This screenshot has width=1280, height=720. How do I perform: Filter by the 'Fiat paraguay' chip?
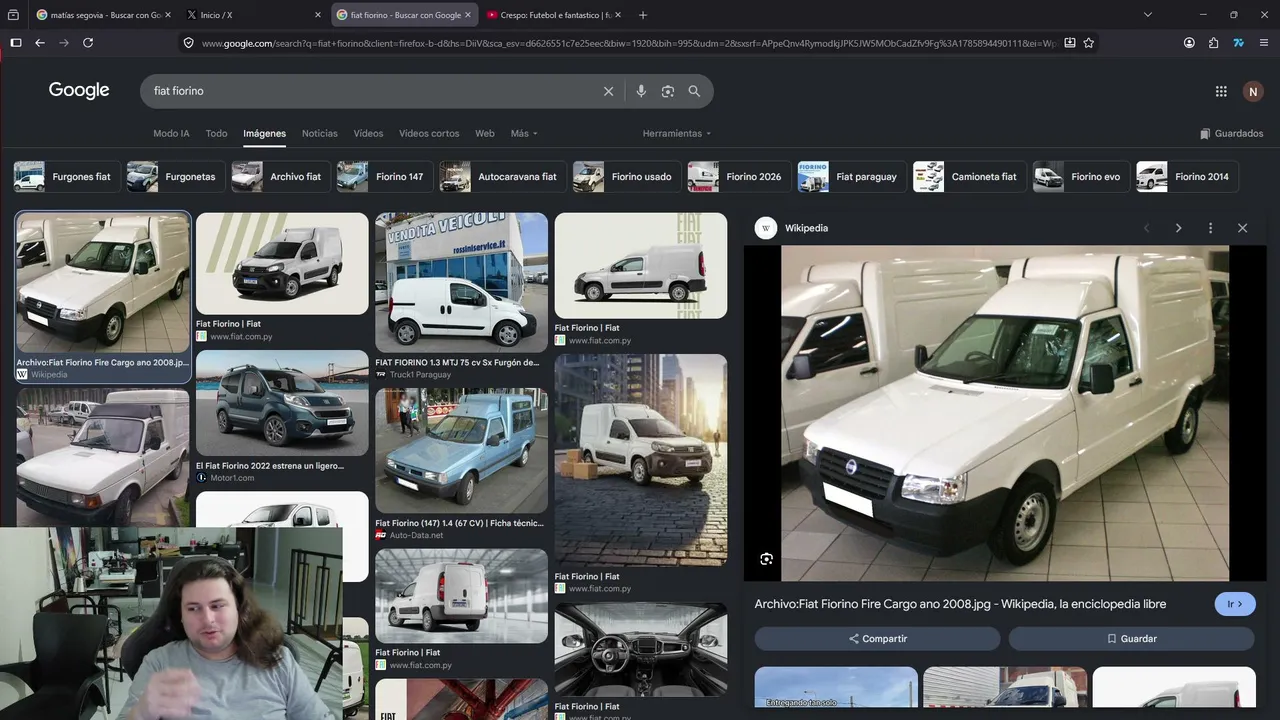pos(852,177)
